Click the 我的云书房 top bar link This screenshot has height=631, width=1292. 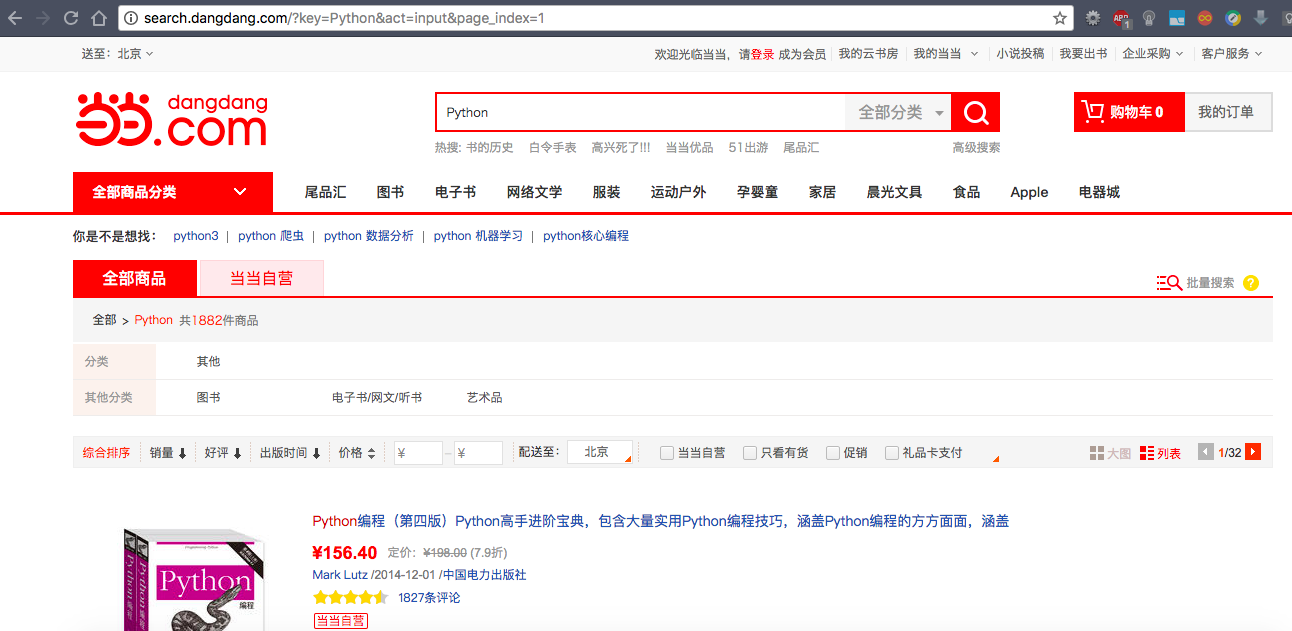coord(868,54)
